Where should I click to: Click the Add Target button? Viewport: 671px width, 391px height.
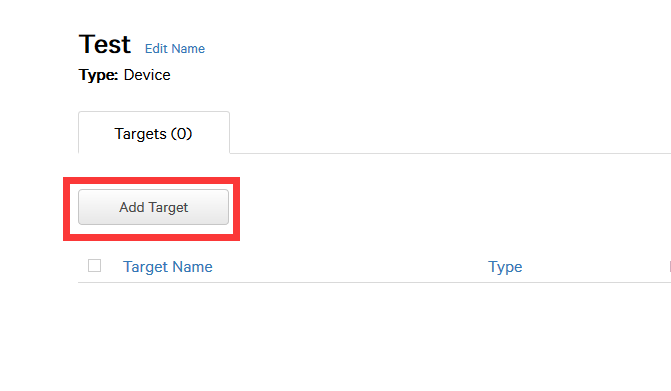click(x=153, y=207)
